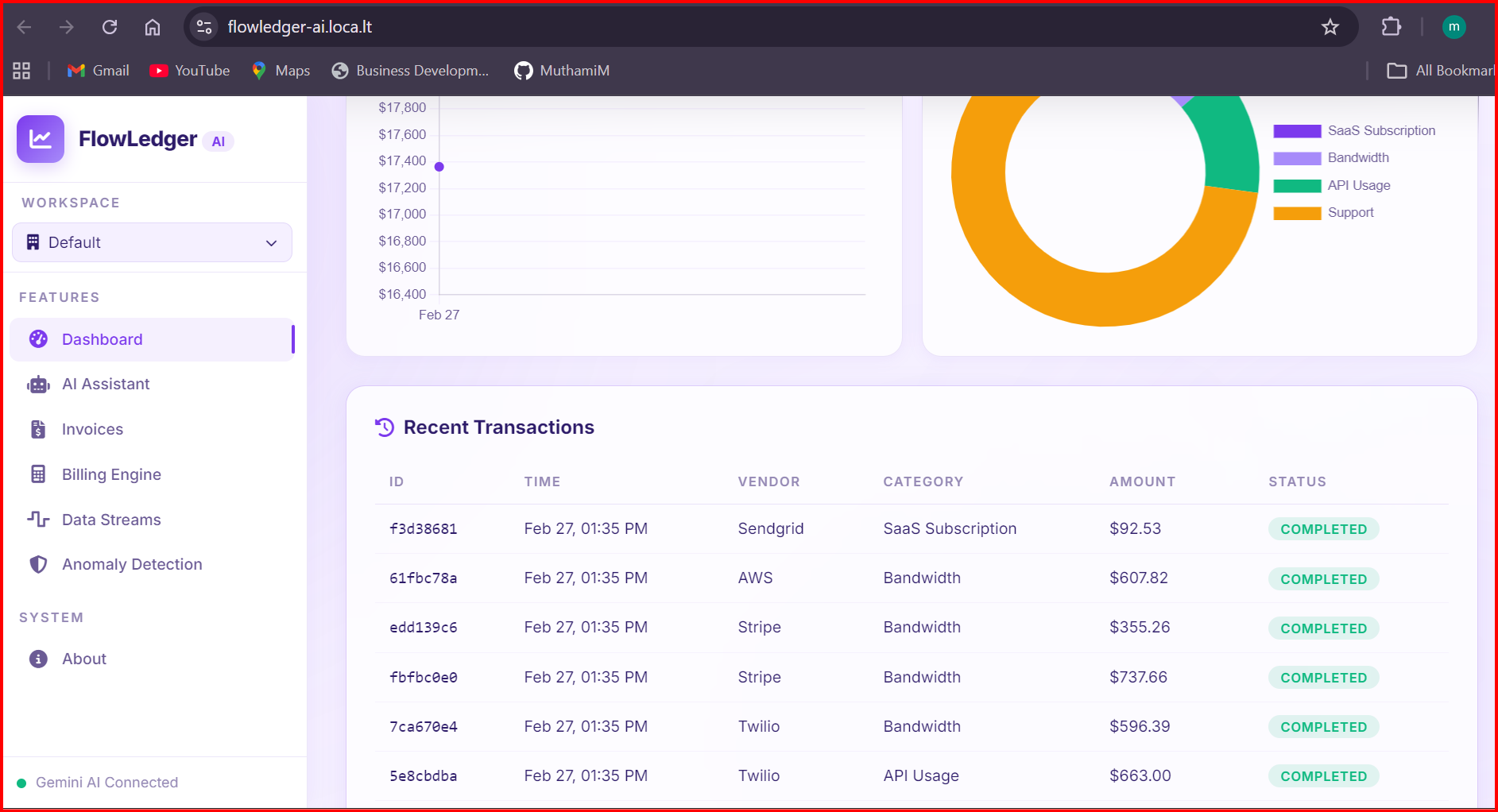
Task: Go to the Dashboard page
Action: tap(152, 339)
